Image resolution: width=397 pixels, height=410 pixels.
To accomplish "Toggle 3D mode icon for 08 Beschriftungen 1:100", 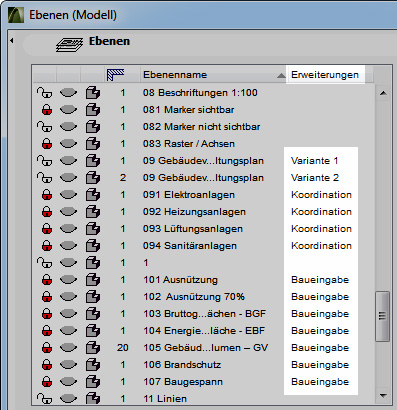I will 93,93.
